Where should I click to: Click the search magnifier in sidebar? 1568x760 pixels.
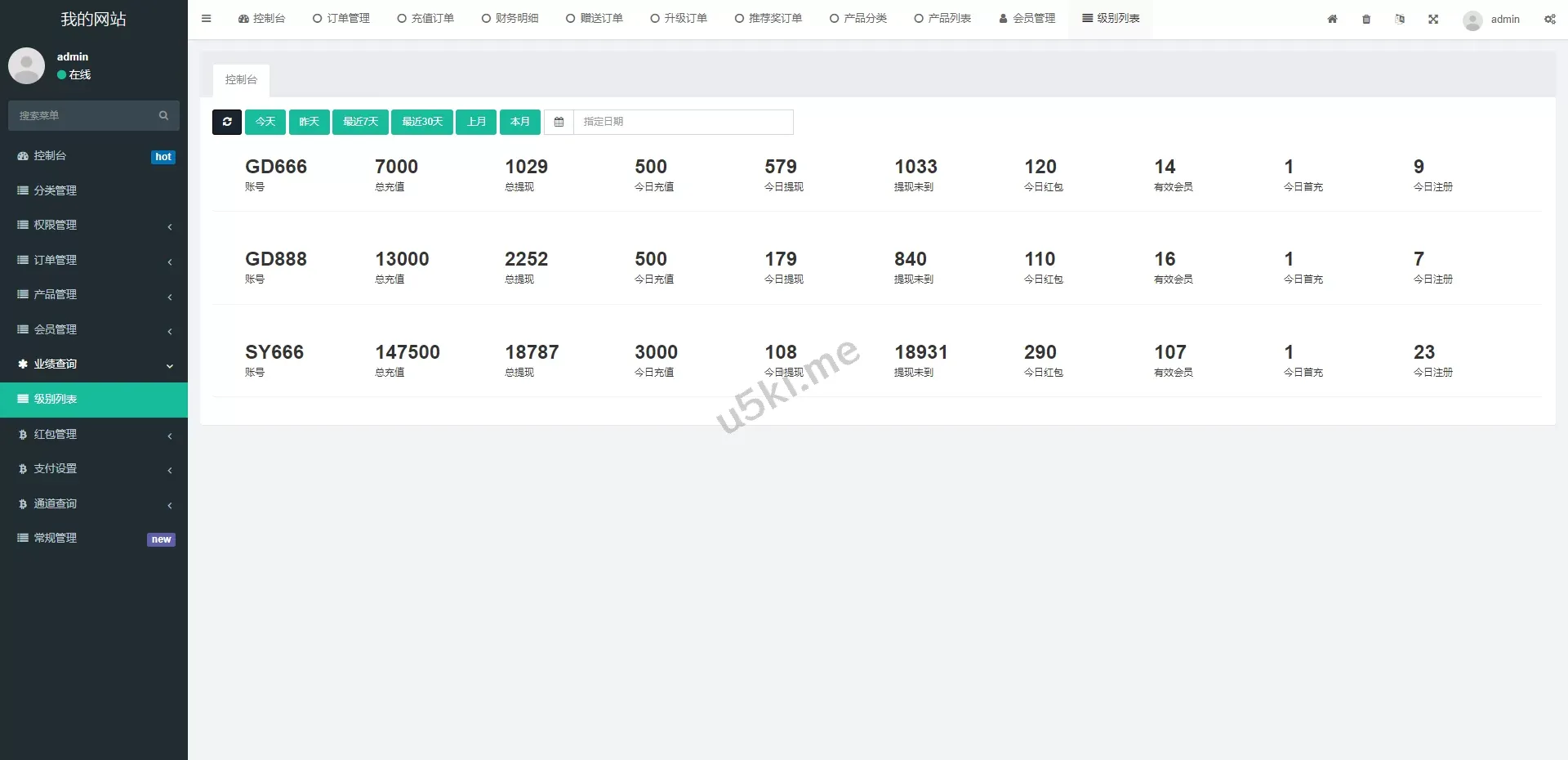click(x=163, y=115)
